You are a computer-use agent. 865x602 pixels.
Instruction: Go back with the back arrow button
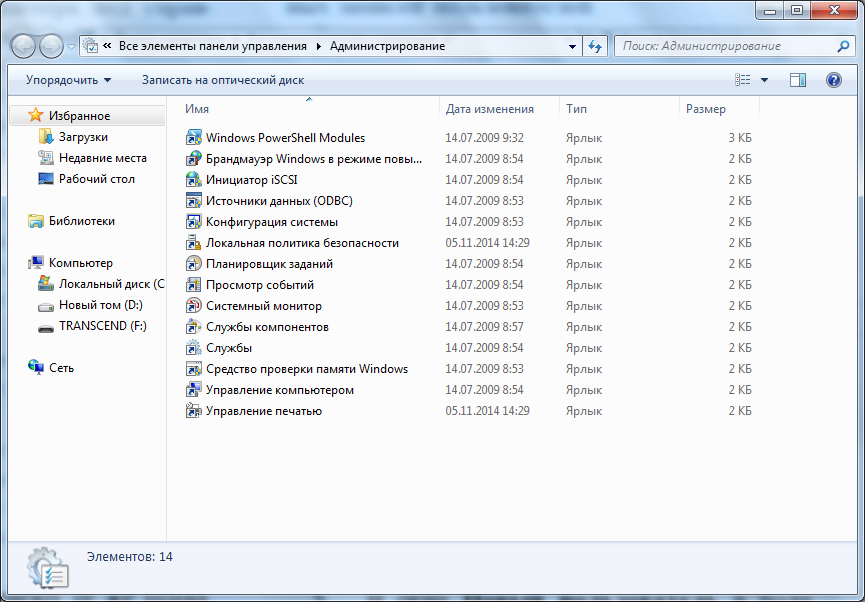(24, 46)
